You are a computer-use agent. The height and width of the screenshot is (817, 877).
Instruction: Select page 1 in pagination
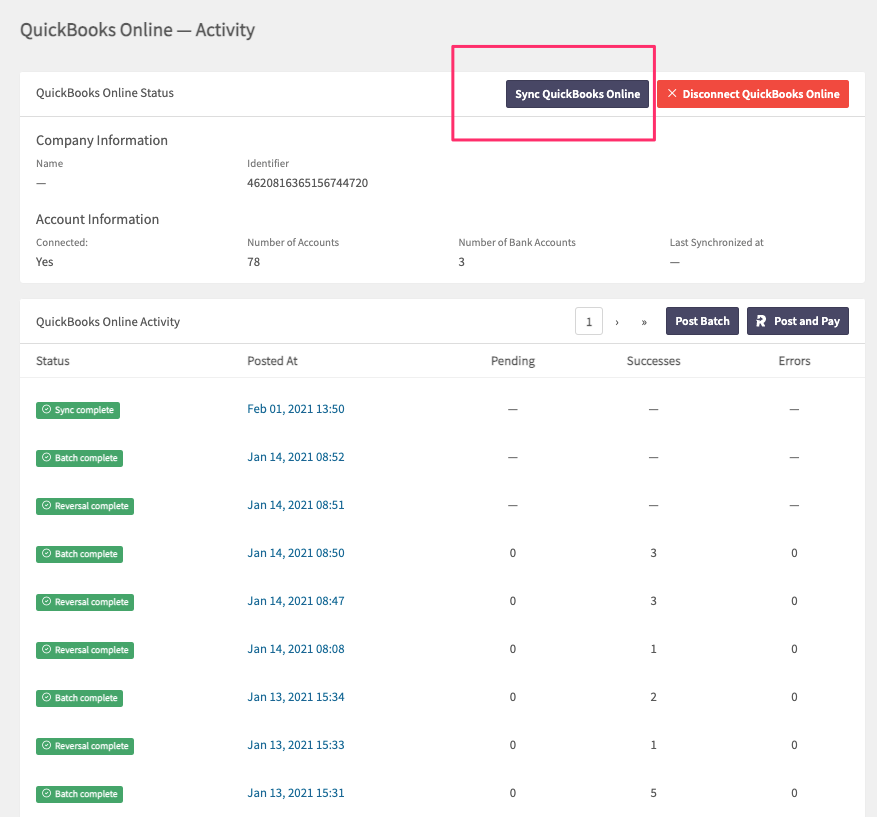pyautogui.click(x=588, y=321)
